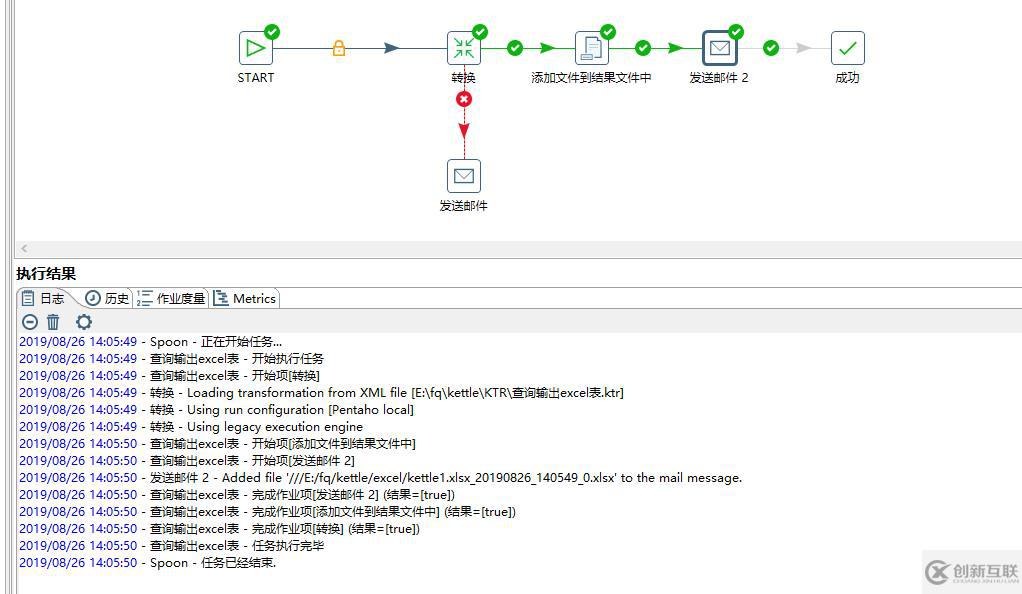
Task: Click log line 'Using legacy execution engine'
Action: pos(191,426)
